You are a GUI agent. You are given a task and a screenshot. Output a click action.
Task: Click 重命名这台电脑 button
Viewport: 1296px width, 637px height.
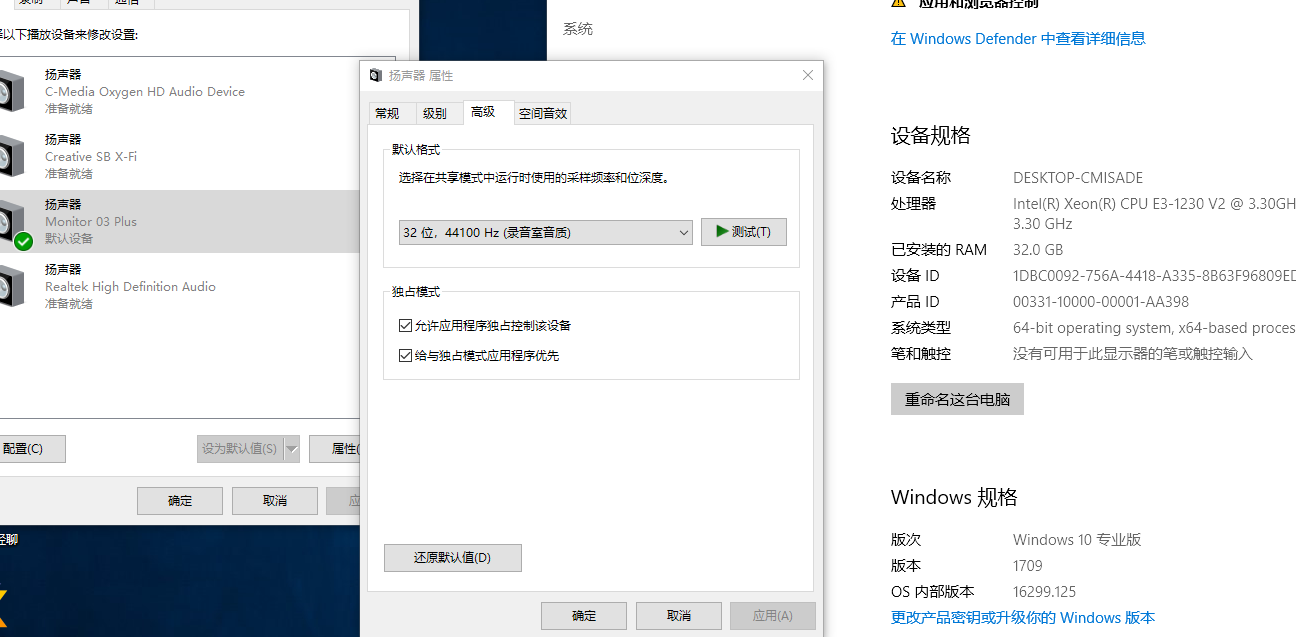coord(957,399)
